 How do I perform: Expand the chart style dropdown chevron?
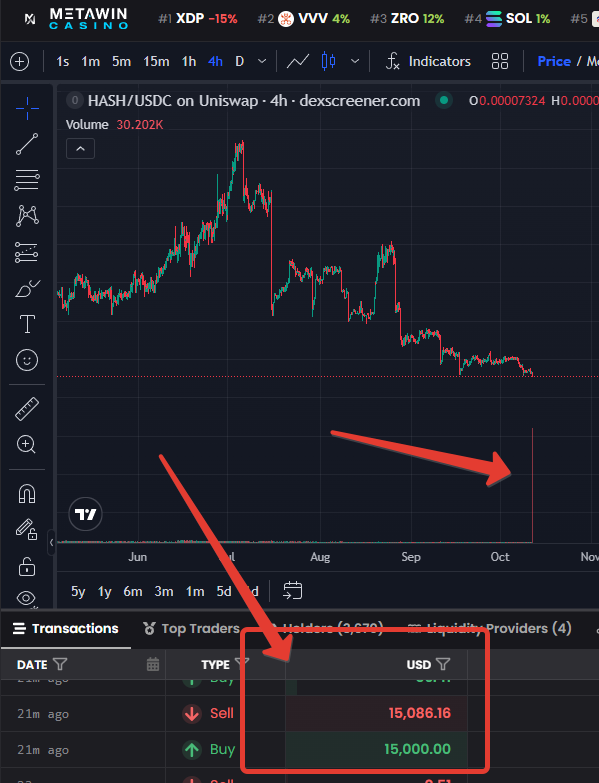355,61
